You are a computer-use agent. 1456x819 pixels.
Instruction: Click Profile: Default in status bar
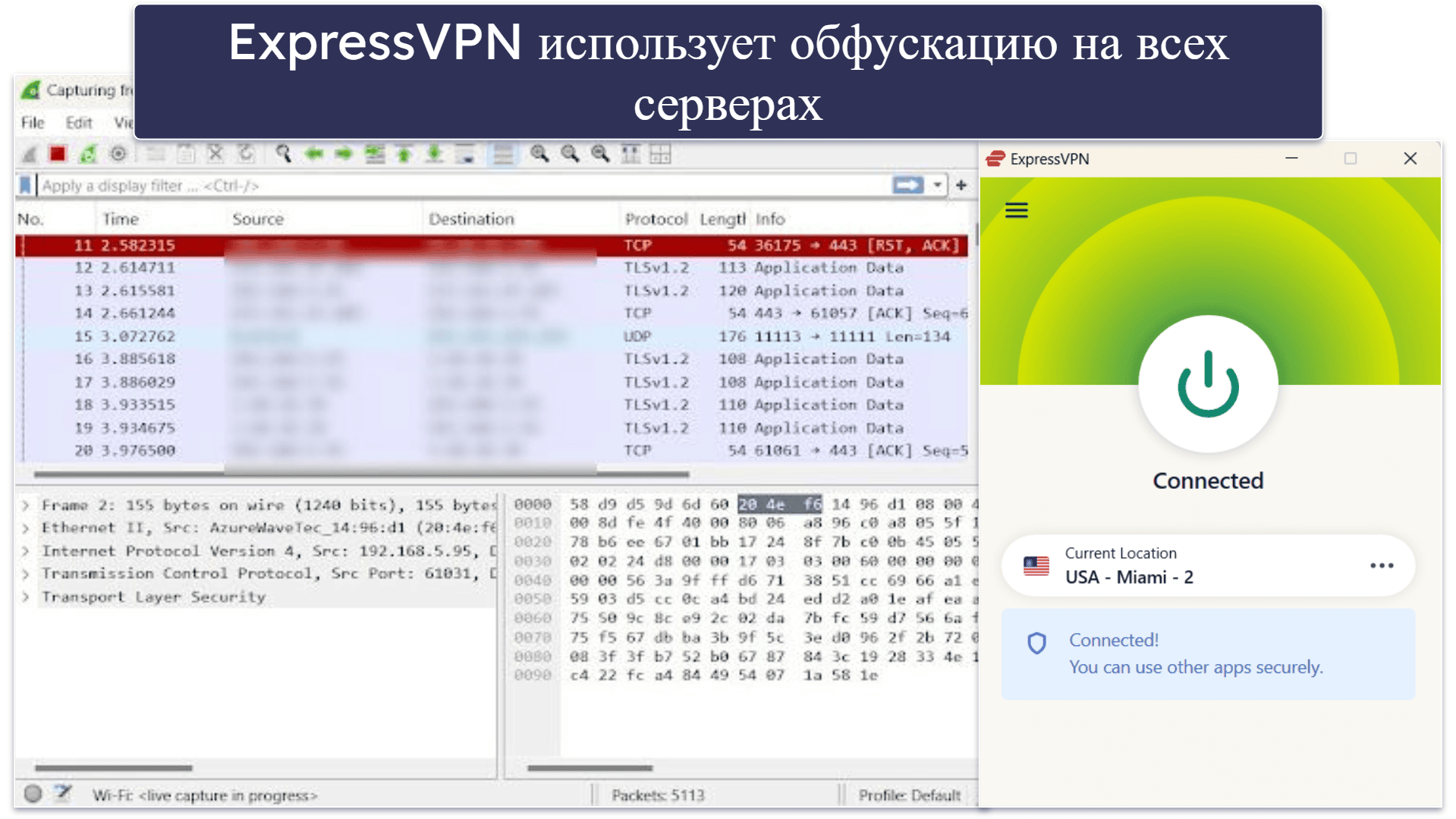click(x=910, y=795)
